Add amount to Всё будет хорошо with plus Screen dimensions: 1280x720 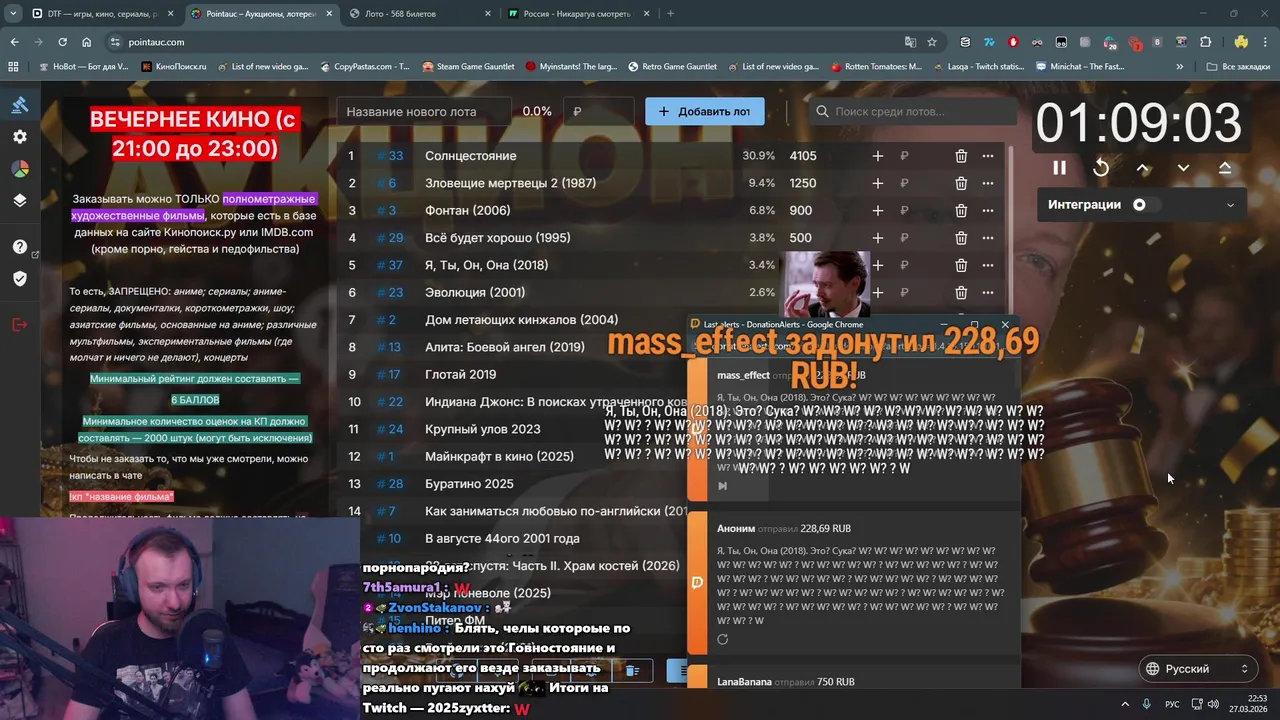[x=878, y=238]
